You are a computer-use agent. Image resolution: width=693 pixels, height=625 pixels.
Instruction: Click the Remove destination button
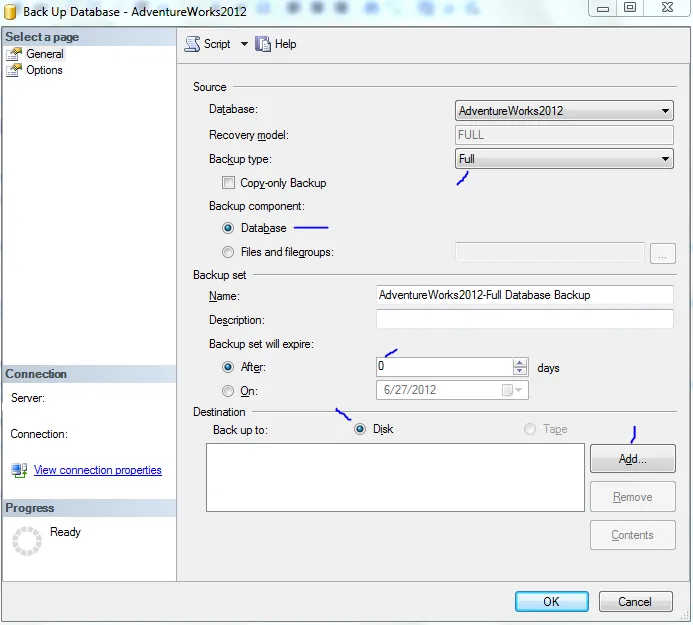coord(632,497)
